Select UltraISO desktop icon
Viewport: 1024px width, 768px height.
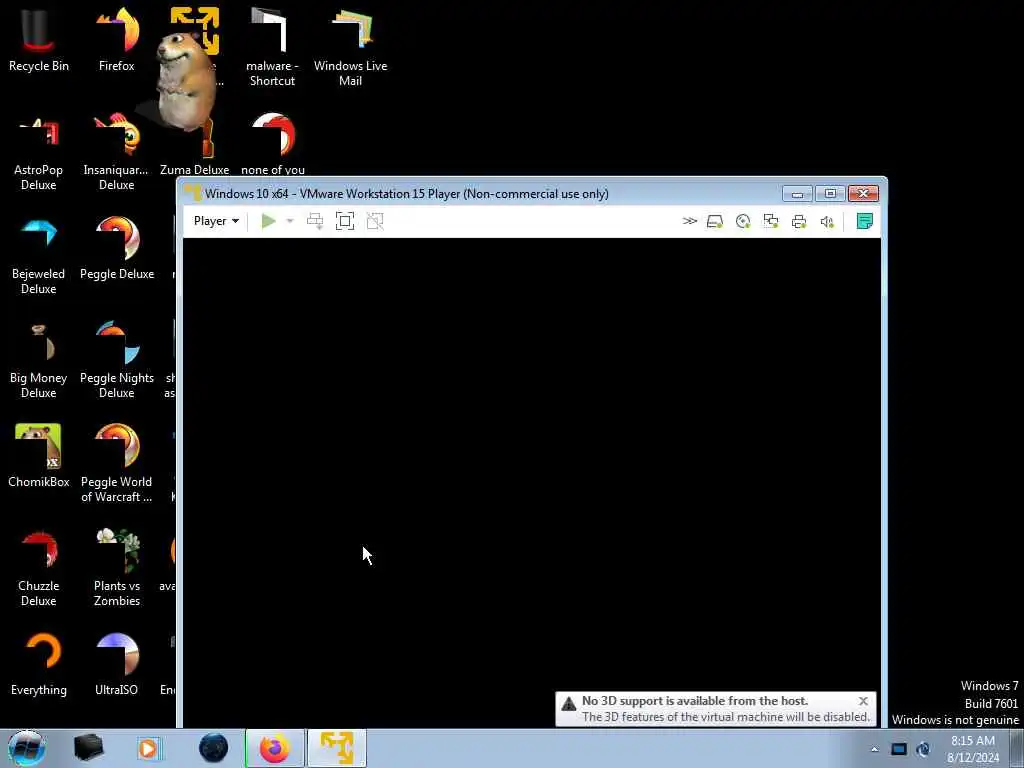pyautogui.click(x=116, y=664)
